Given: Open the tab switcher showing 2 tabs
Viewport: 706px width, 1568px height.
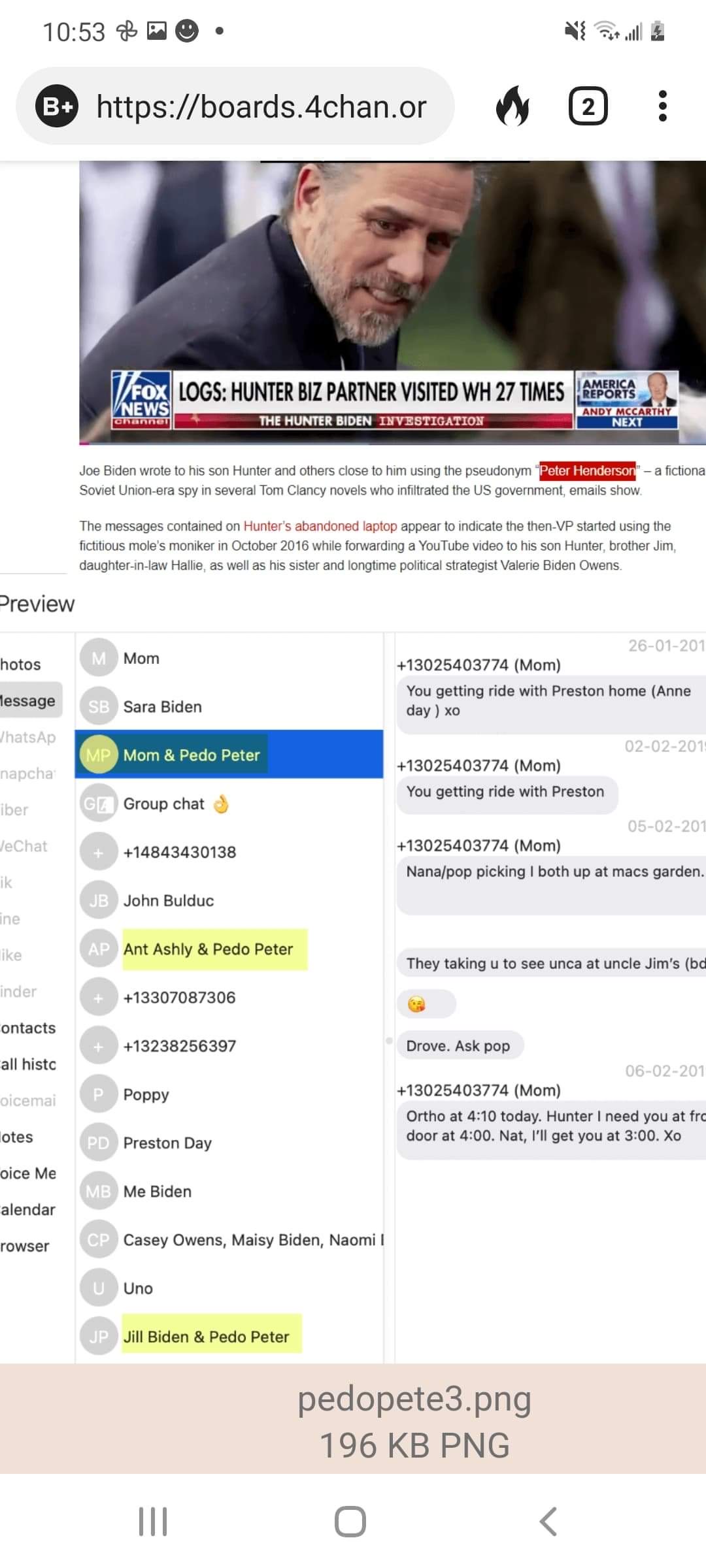Looking at the screenshot, I should [588, 106].
